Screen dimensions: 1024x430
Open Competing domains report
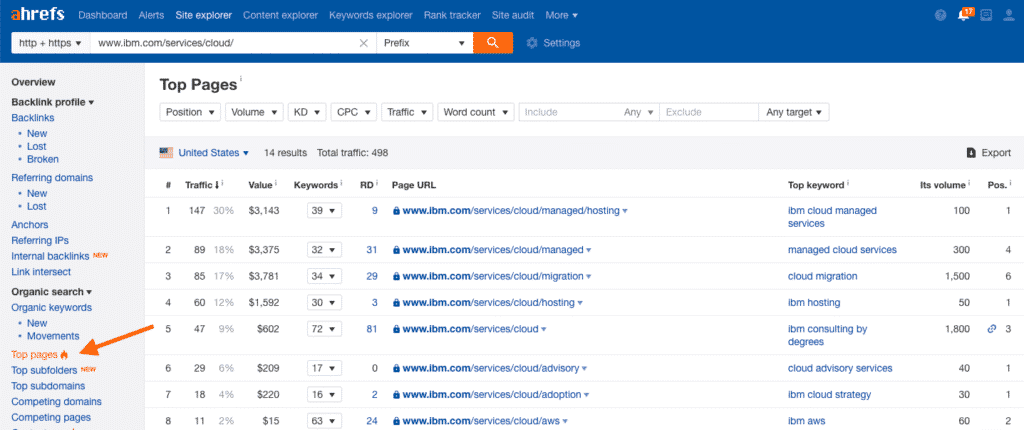point(56,402)
